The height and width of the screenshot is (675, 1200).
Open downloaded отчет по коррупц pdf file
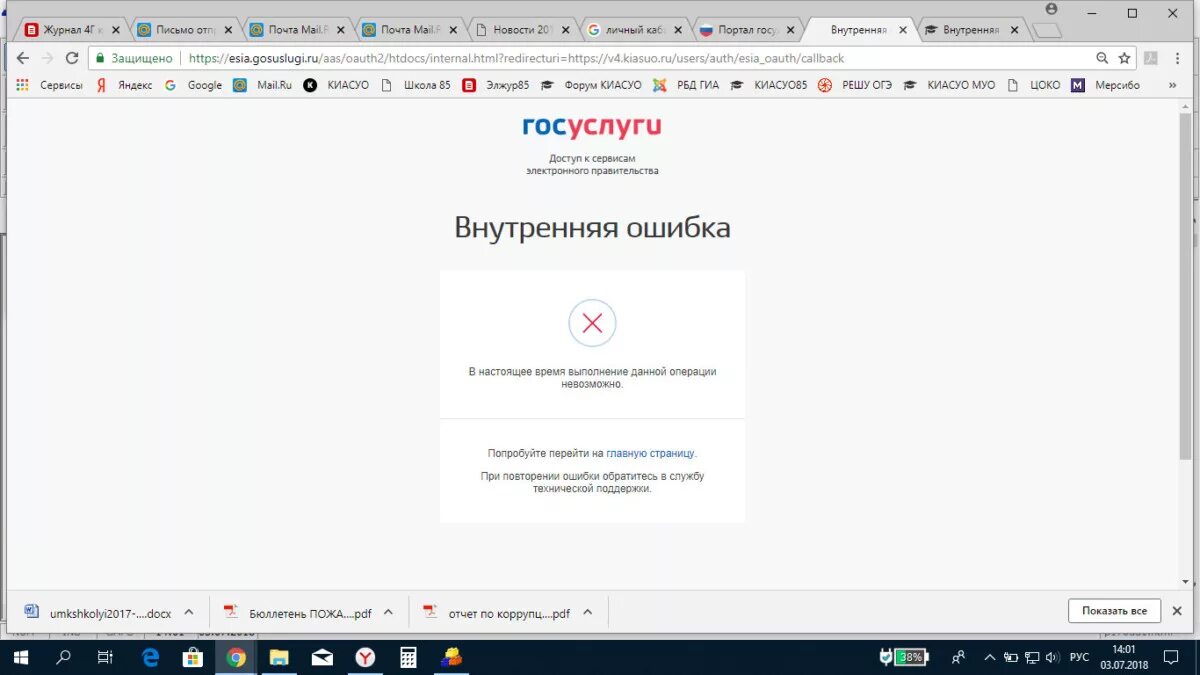tap(497, 613)
